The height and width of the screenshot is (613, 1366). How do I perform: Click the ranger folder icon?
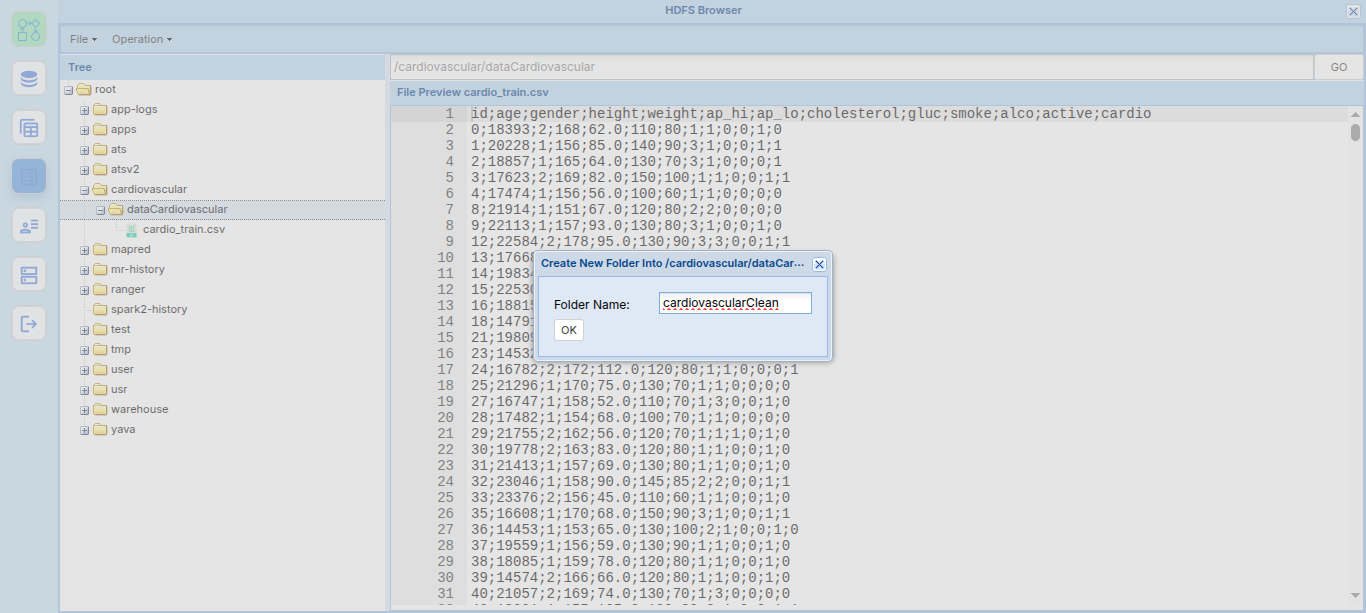[x=100, y=289]
